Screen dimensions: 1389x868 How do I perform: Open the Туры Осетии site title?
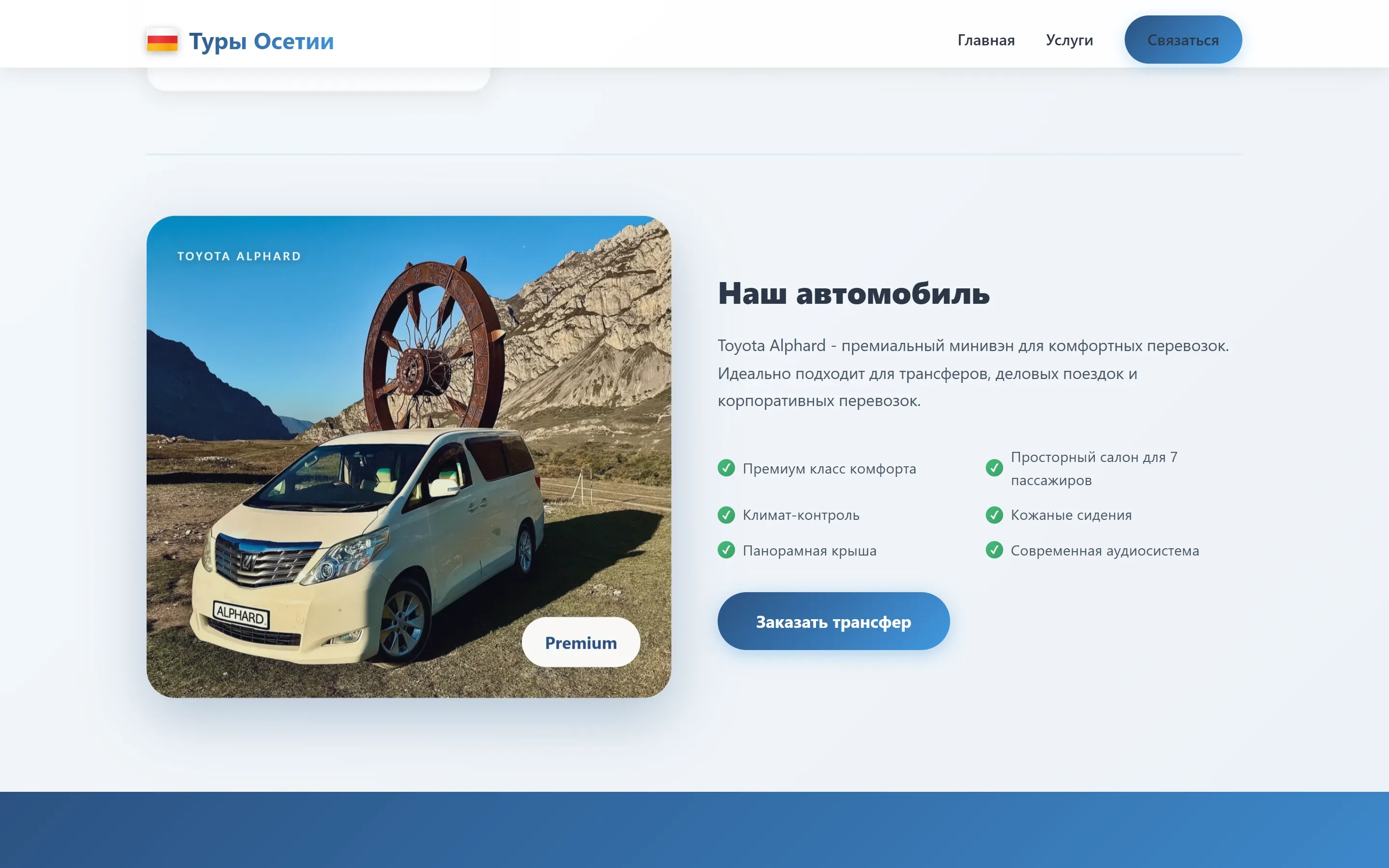[261, 41]
